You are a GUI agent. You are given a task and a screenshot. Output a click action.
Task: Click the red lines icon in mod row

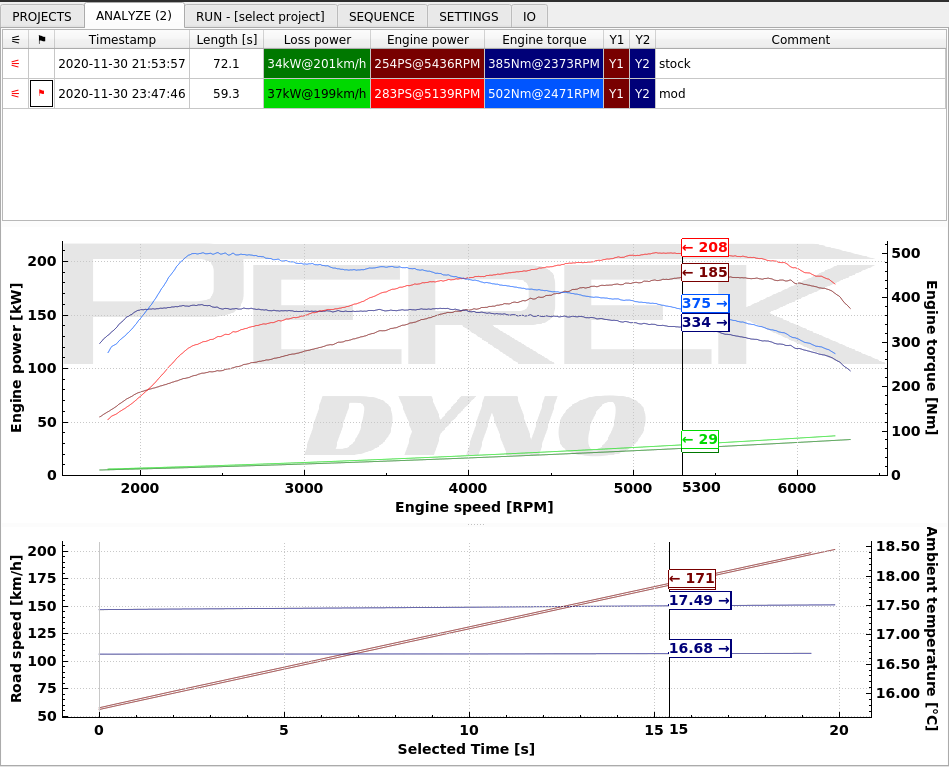16,94
